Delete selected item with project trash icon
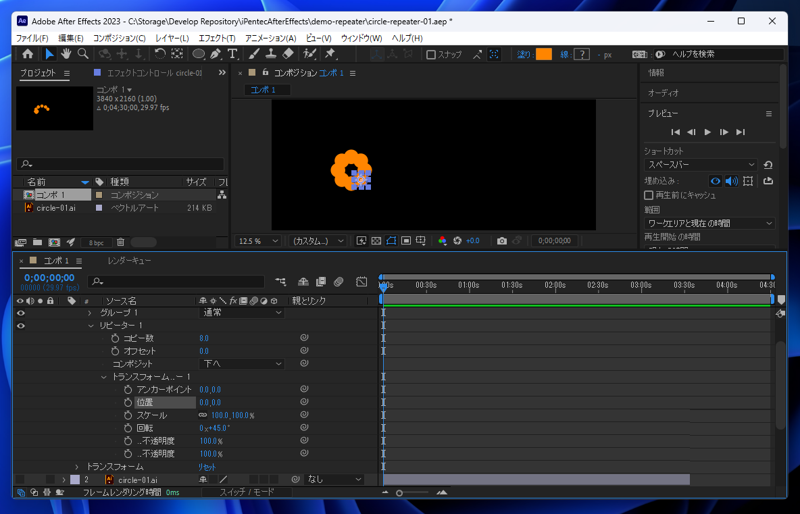The height and width of the screenshot is (514, 800). [x=121, y=242]
